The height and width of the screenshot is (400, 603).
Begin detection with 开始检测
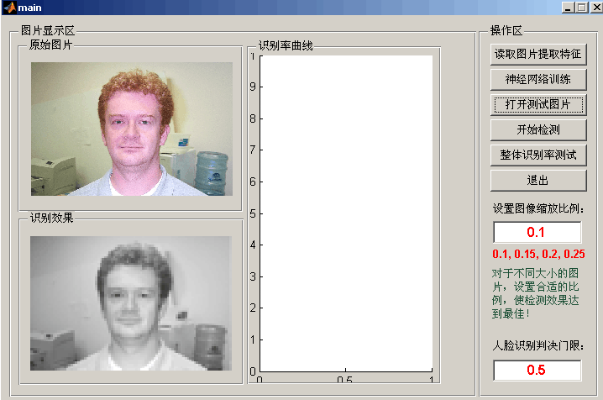click(x=538, y=130)
